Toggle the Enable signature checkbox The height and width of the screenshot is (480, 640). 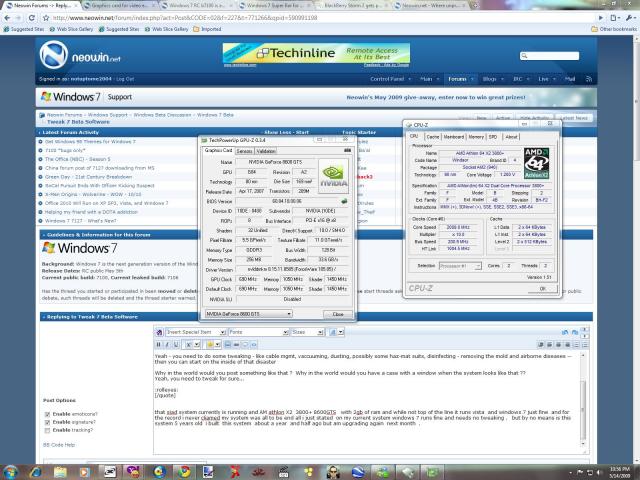pos(46,423)
